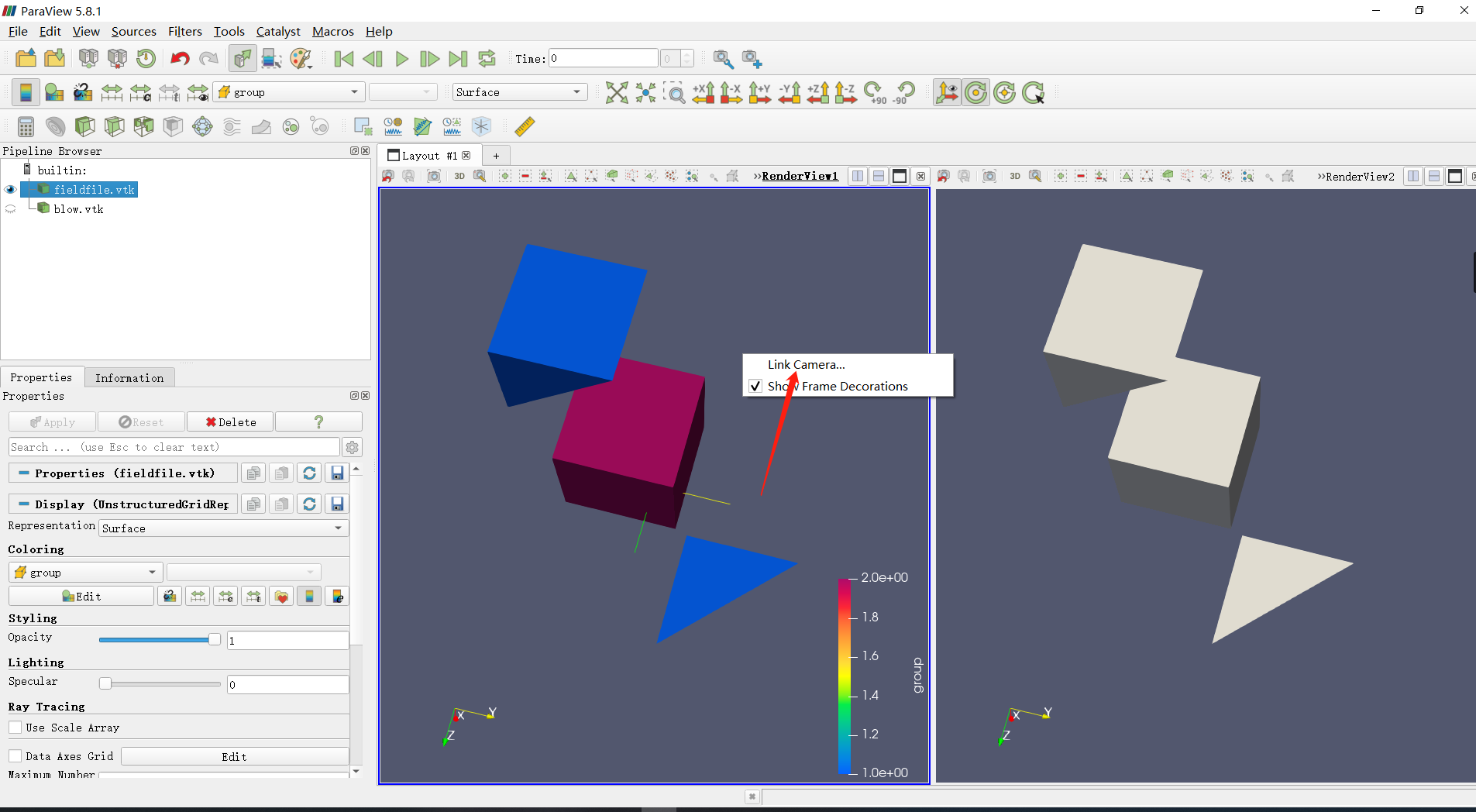Click the Rotate 90 degrees clockwise icon
This screenshot has width=1476, height=812.
(875, 92)
